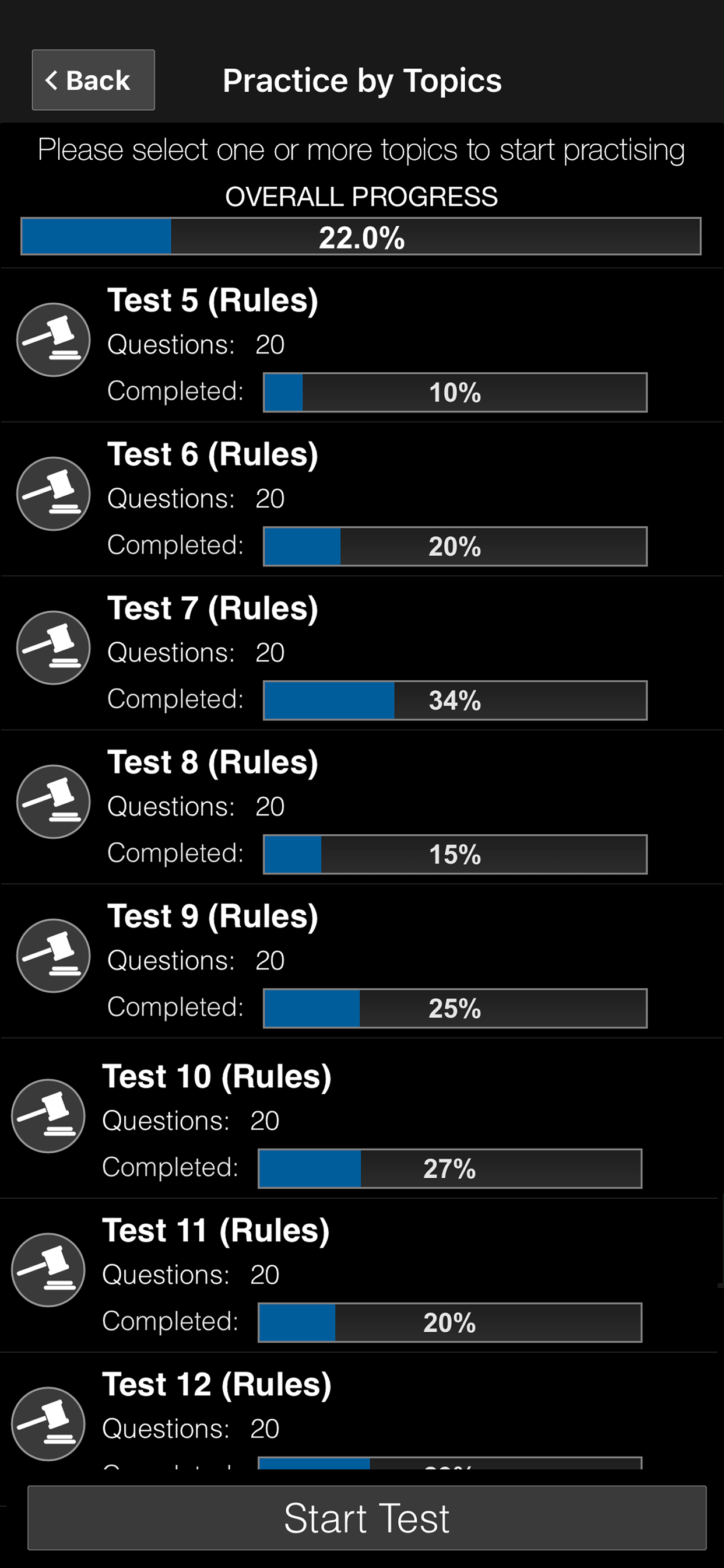The image size is (724, 1568).
Task: Tap the gavel icon for Test 12
Action: click(48, 1424)
